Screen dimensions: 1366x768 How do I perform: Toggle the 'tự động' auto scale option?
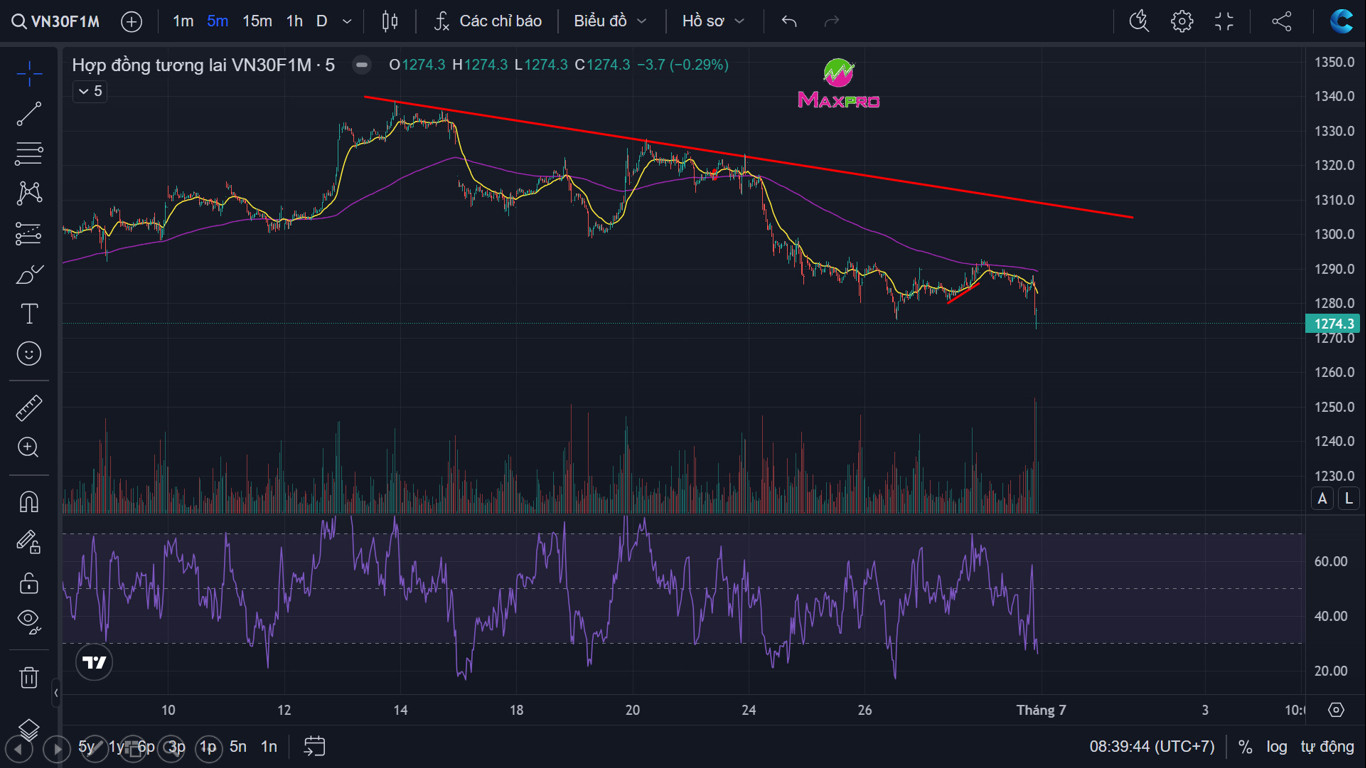[1327, 746]
